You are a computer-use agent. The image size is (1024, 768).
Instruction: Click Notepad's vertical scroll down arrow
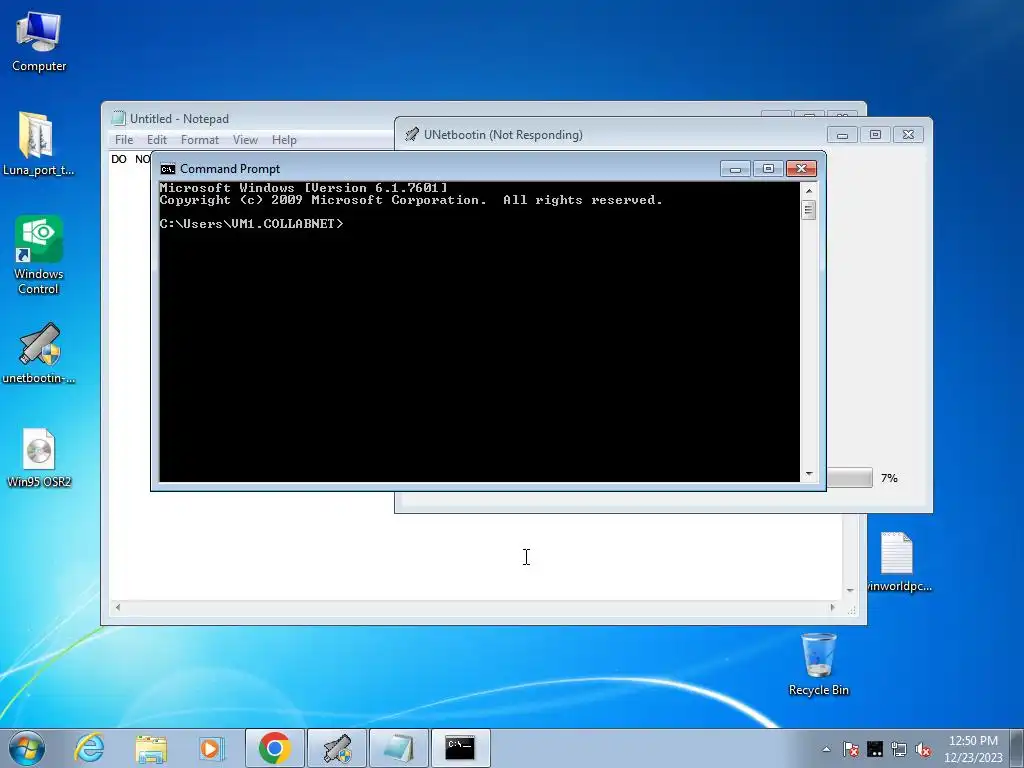[x=850, y=590]
